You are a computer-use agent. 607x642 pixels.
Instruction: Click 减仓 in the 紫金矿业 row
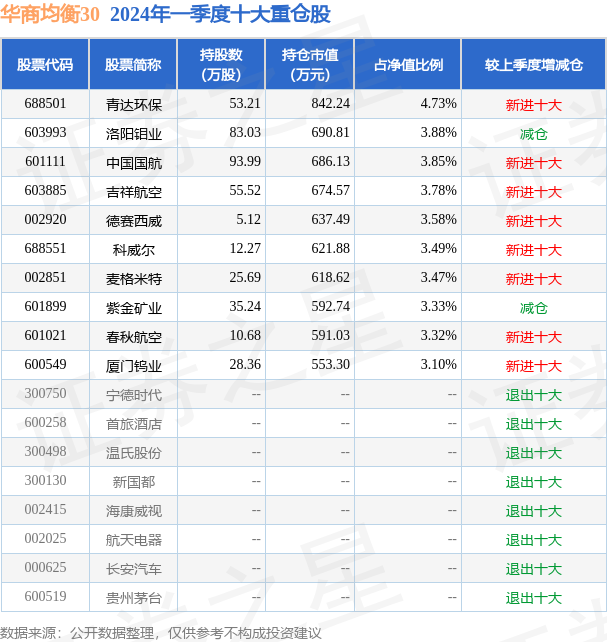click(534, 308)
